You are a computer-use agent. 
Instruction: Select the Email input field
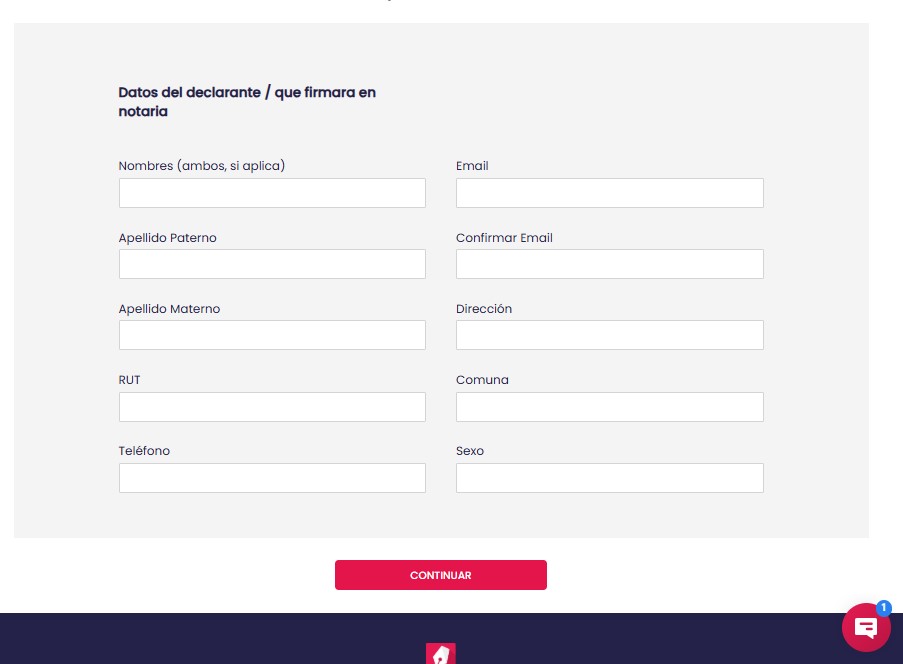click(x=609, y=192)
